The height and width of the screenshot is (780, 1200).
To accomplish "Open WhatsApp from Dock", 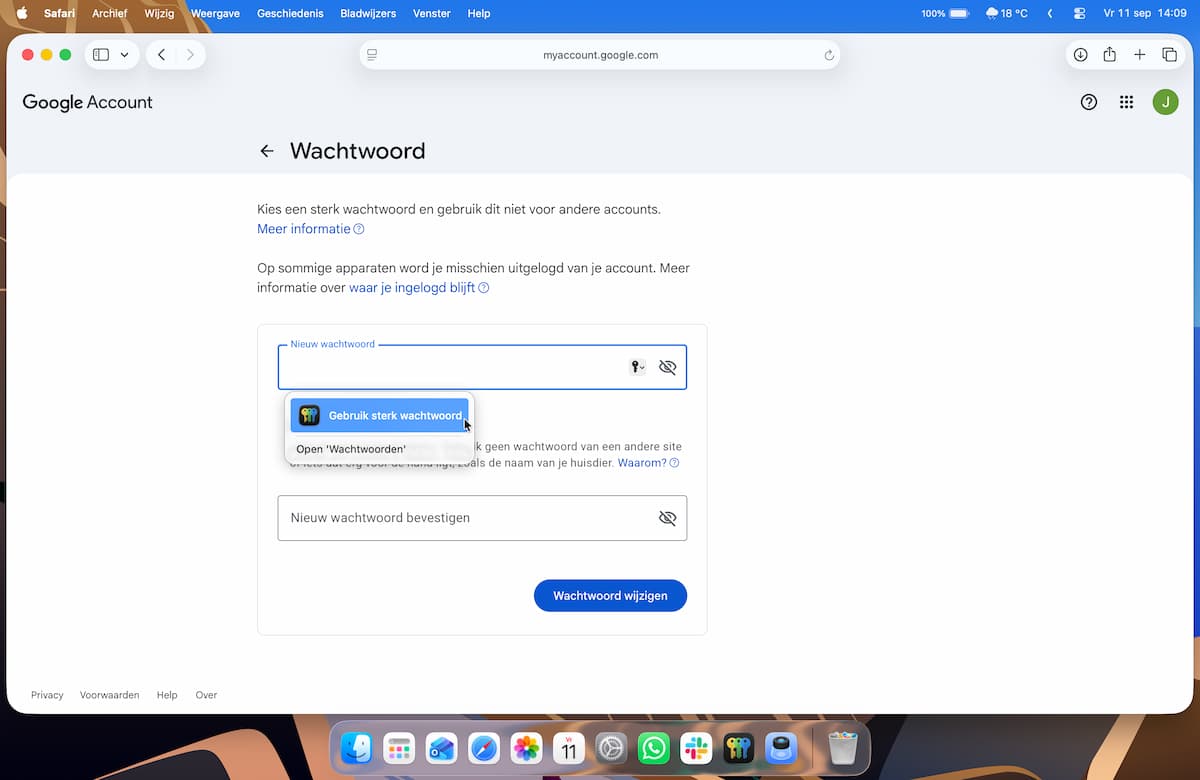I will pyautogui.click(x=654, y=748).
